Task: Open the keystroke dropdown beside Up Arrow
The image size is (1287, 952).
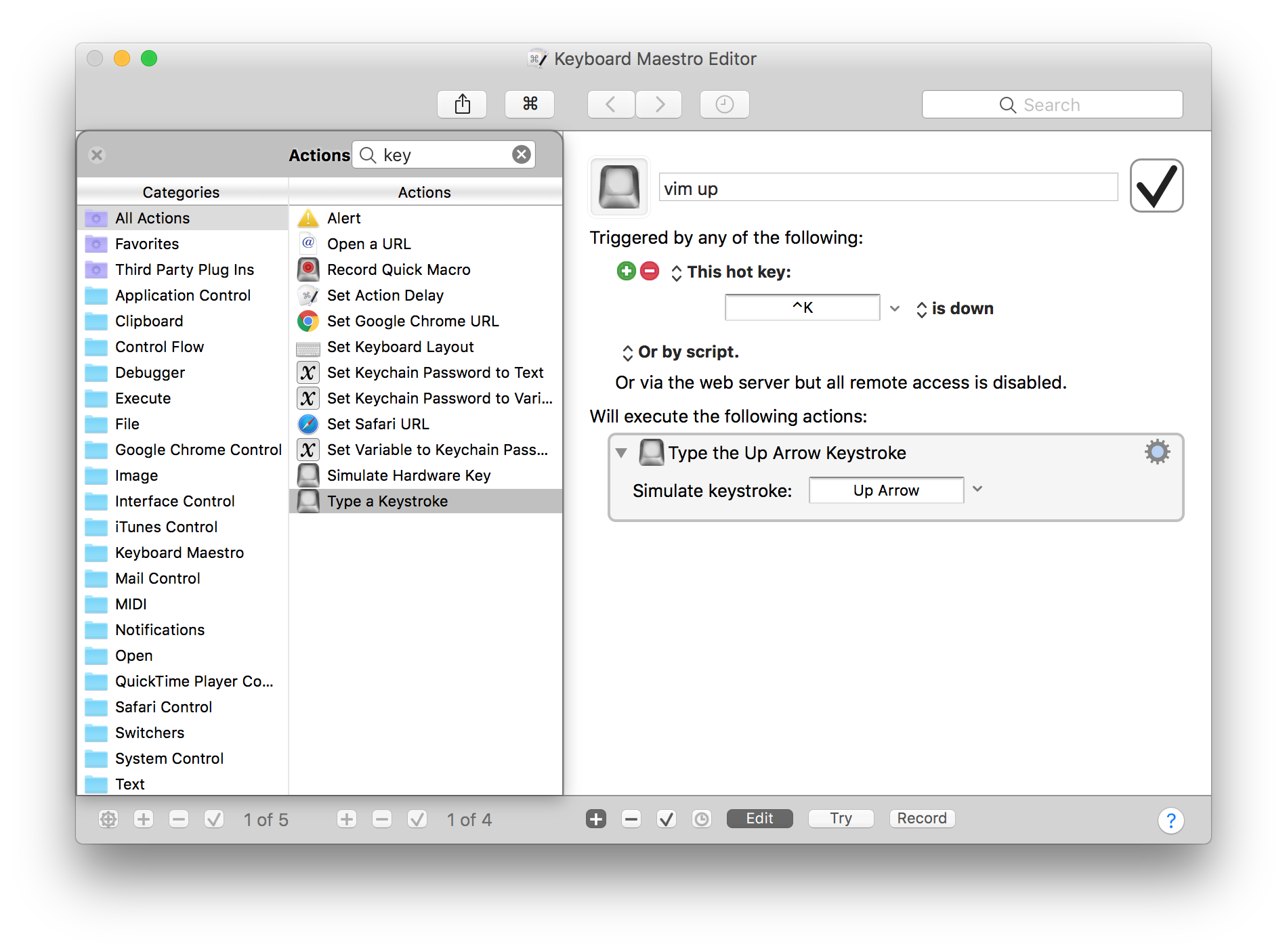Action: pyautogui.click(x=977, y=490)
